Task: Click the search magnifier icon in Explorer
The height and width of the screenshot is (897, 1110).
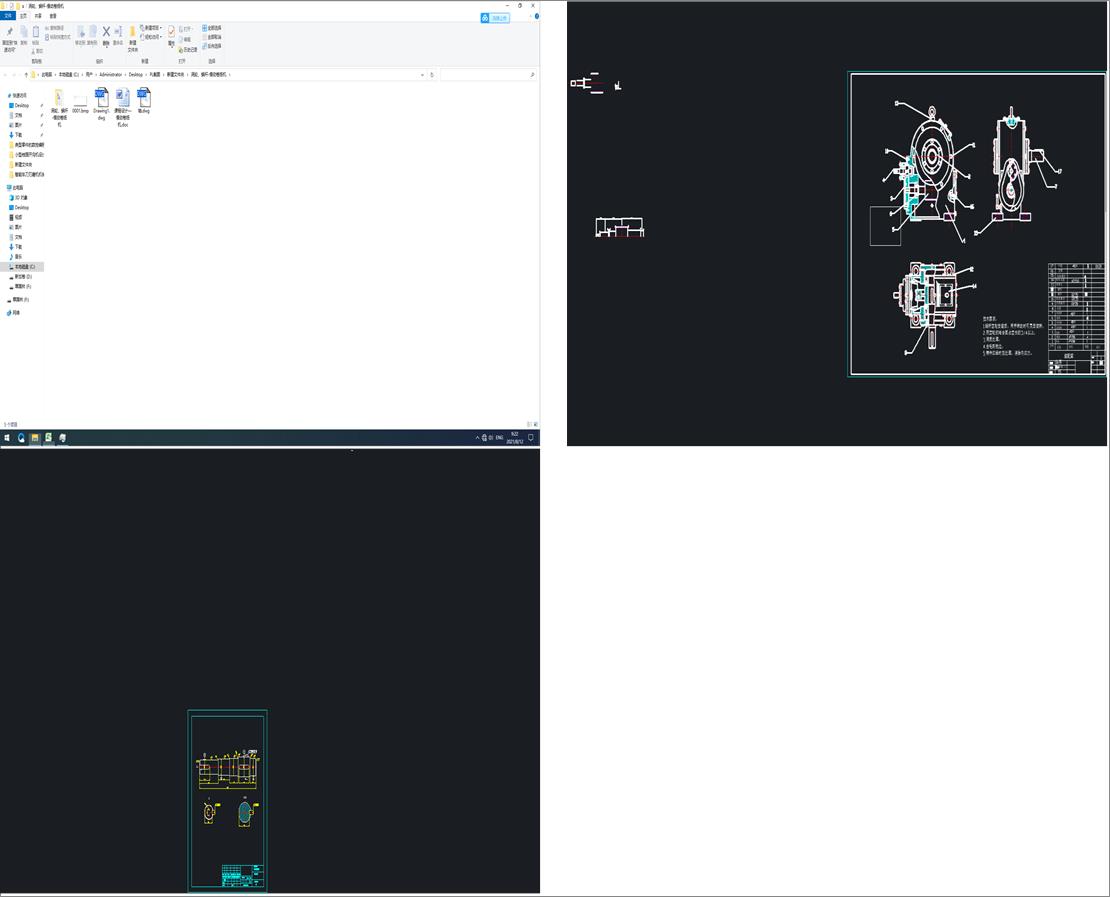Action: [532, 74]
